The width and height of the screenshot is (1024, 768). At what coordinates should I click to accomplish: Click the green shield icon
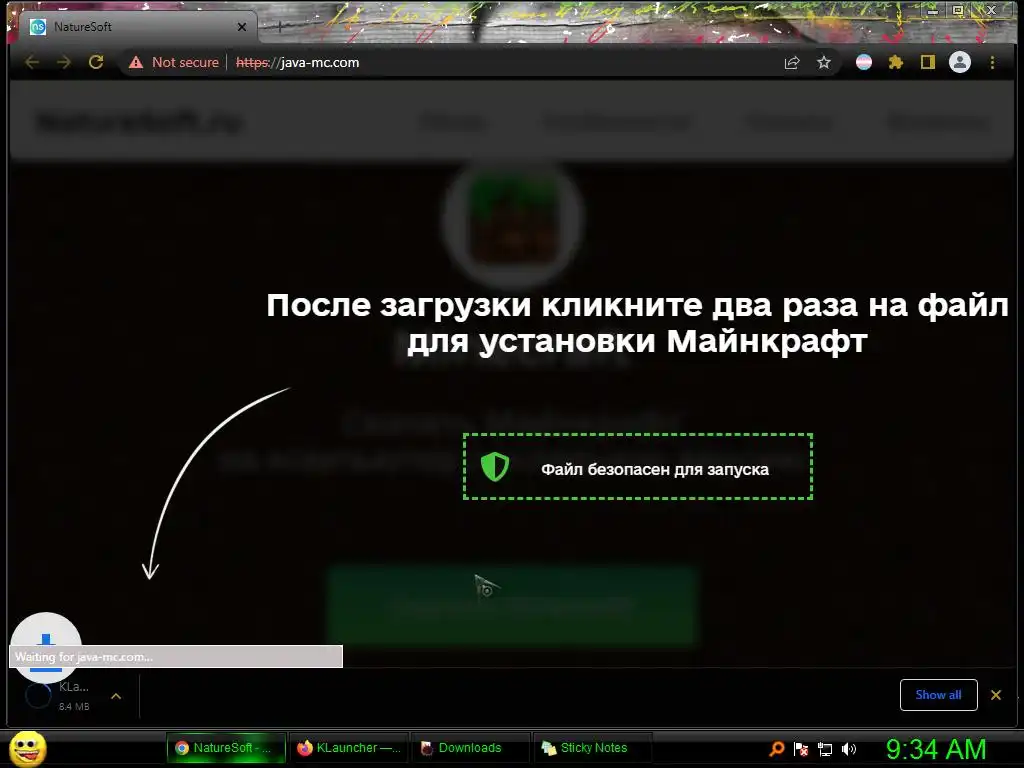click(x=494, y=467)
